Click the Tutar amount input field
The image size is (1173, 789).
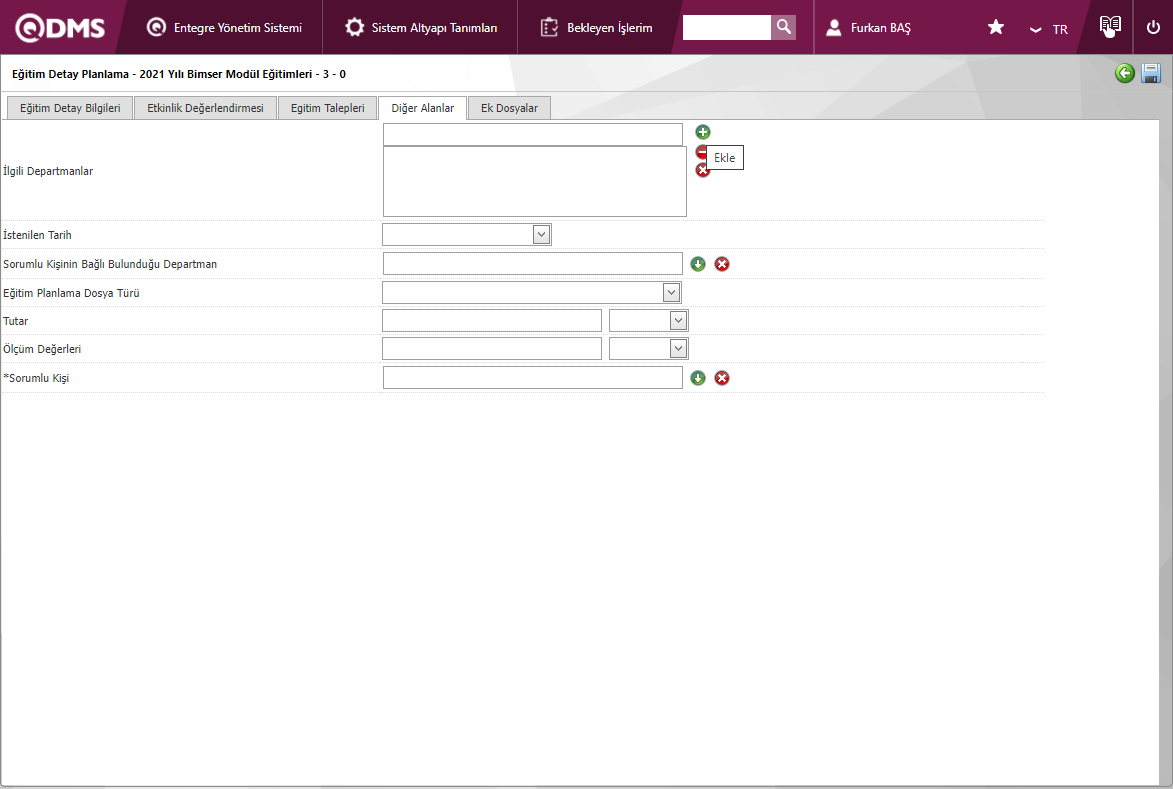tap(492, 320)
